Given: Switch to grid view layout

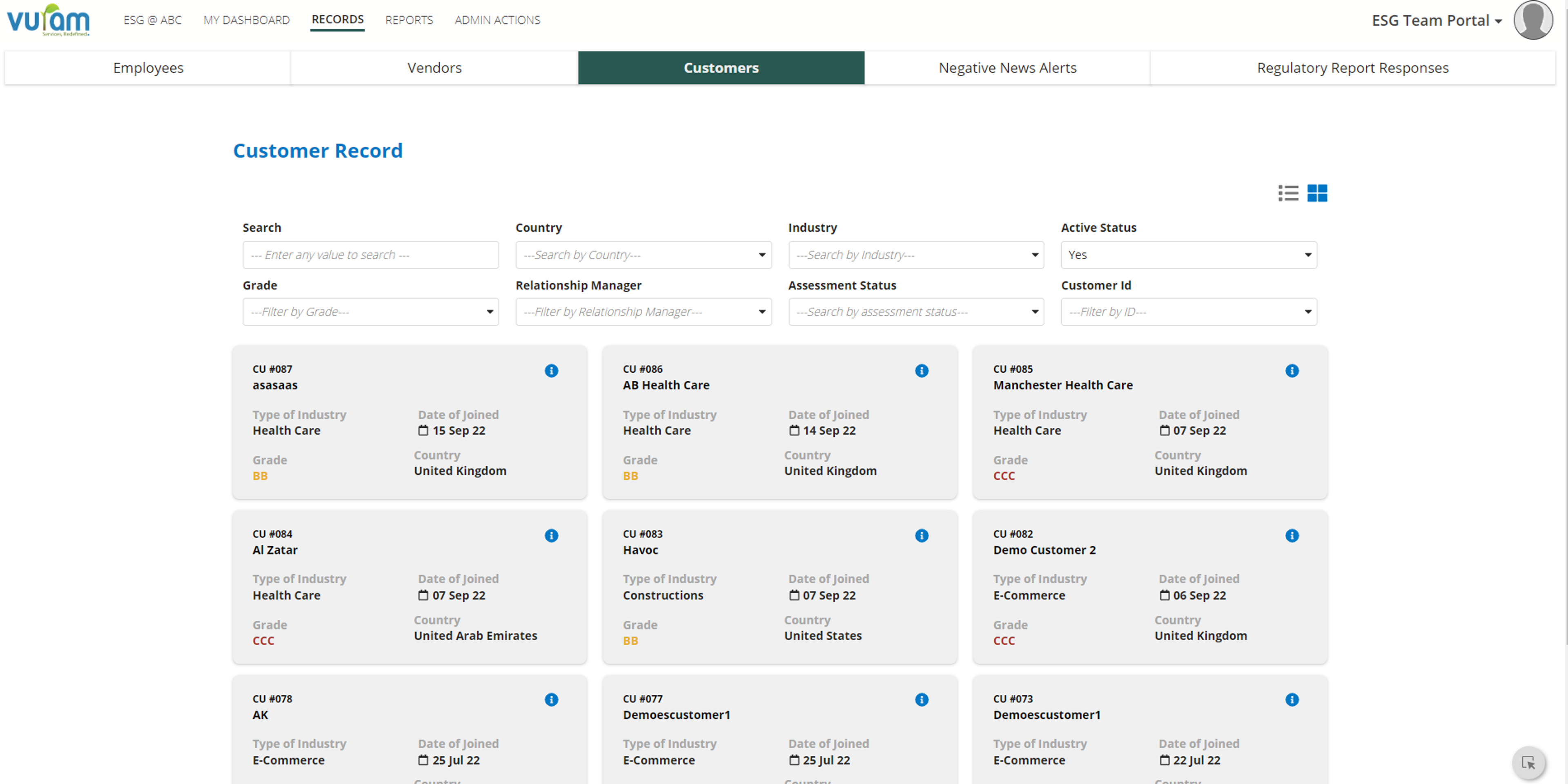Looking at the screenshot, I should pyautogui.click(x=1317, y=193).
